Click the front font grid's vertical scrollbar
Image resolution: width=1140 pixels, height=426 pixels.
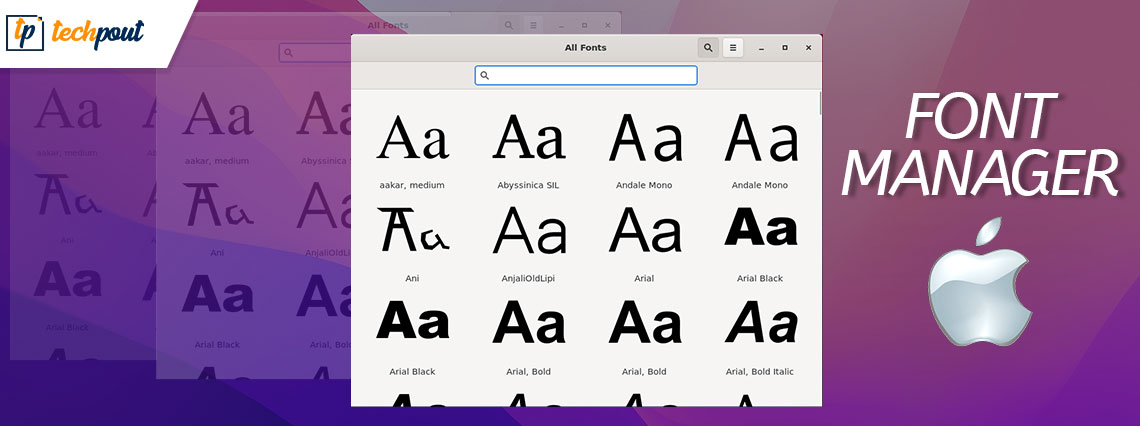820,103
